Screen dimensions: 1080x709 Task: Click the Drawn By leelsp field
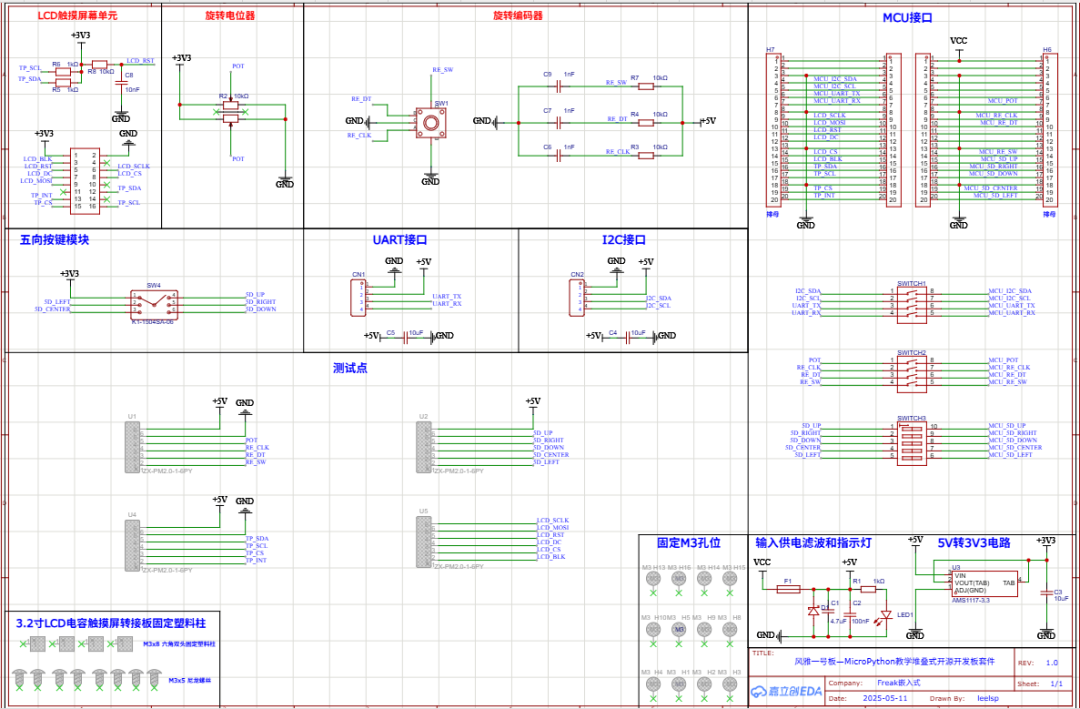(x=988, y=698)
